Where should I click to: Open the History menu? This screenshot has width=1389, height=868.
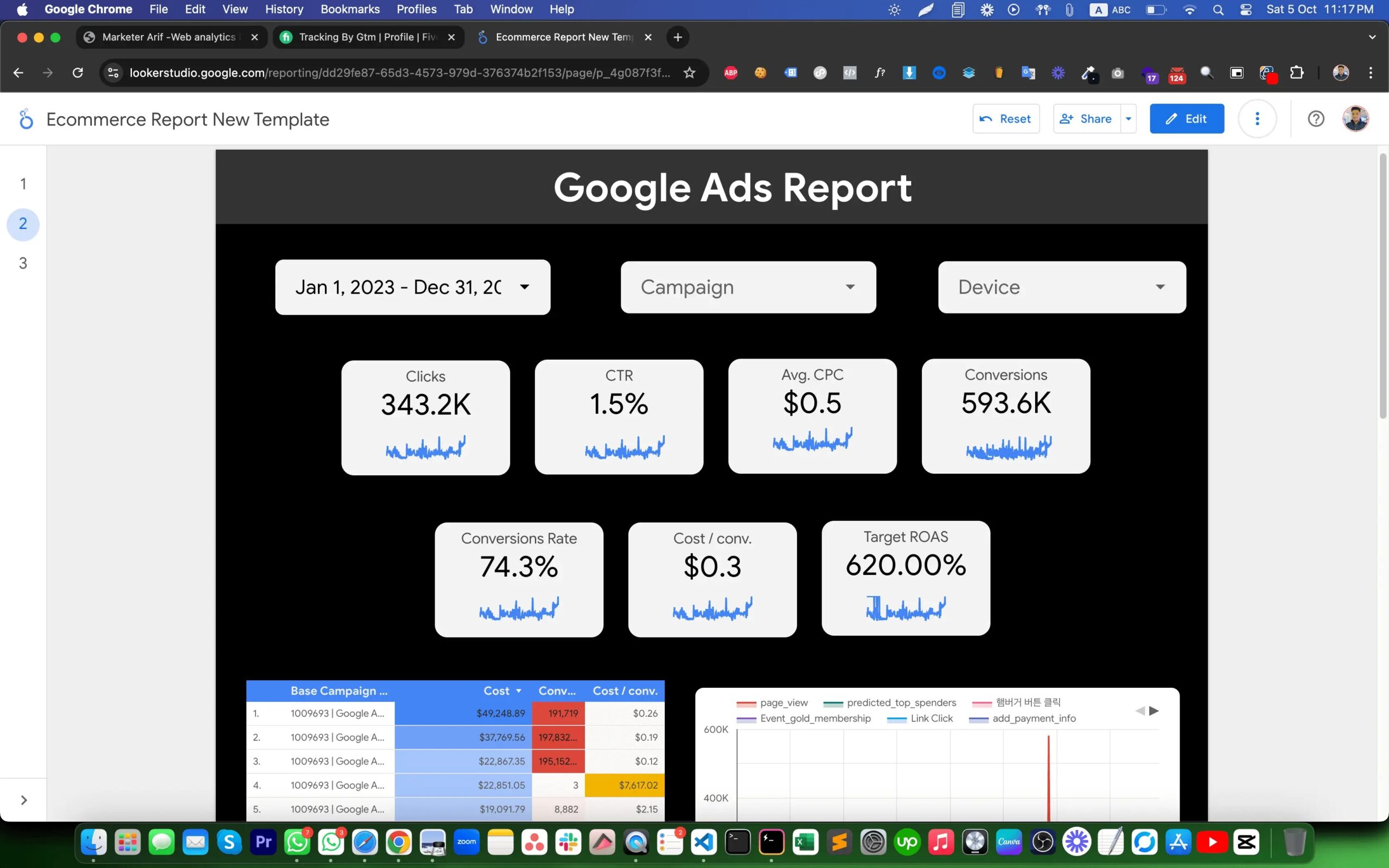[284, 9]
